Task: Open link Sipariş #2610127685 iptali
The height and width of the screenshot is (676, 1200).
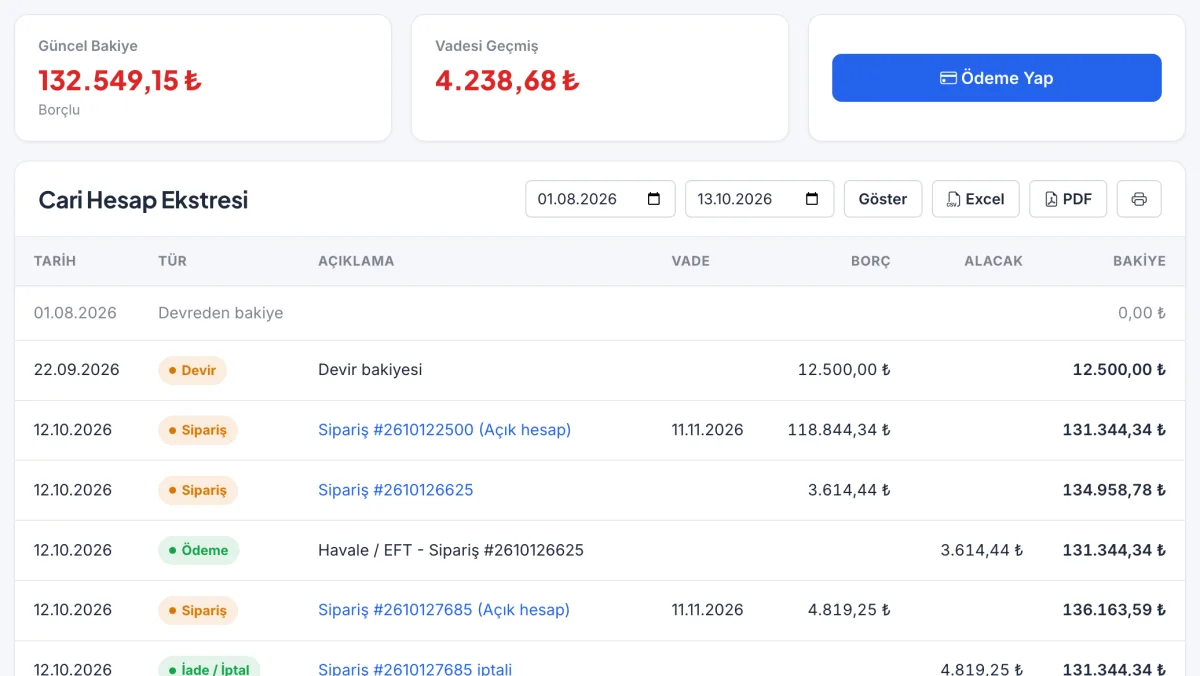Action: point(415,668)
